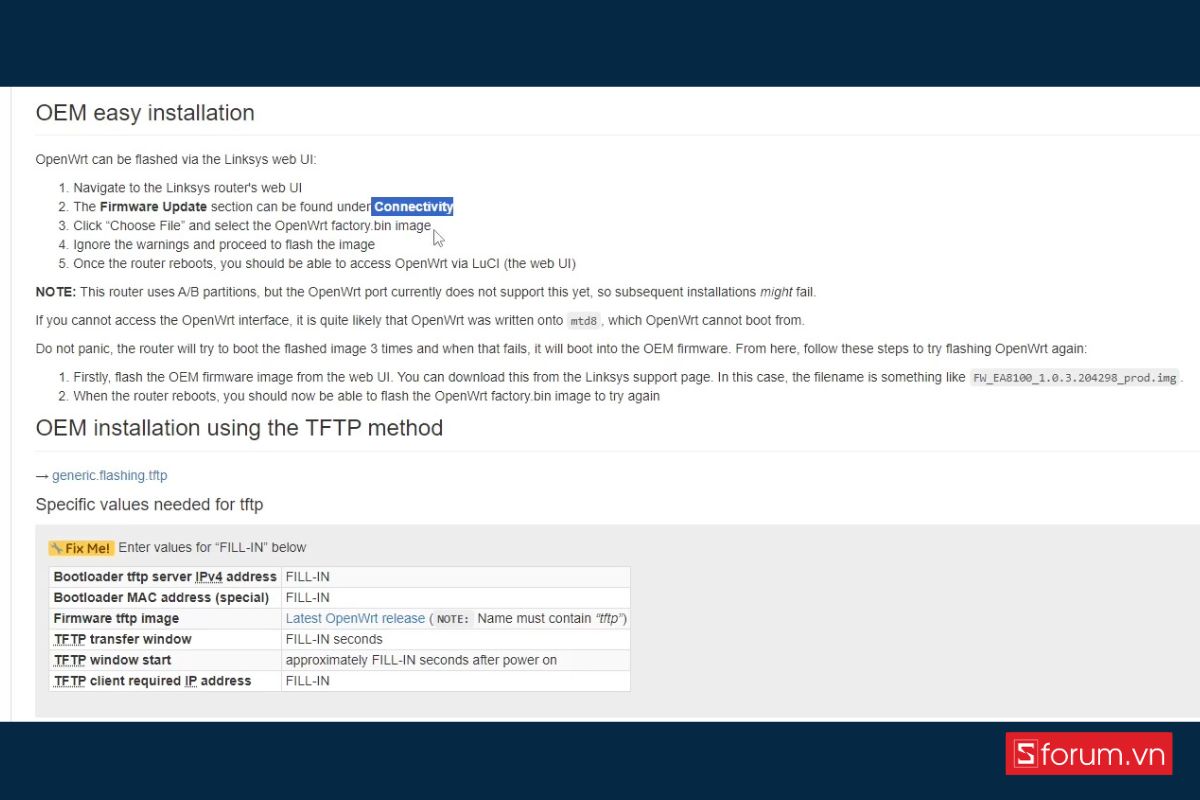Click the Bootloader MAC address (special) cell
Image resolution: width=1200 pixels, height=800 pixels.
click(x=166, y=597)
